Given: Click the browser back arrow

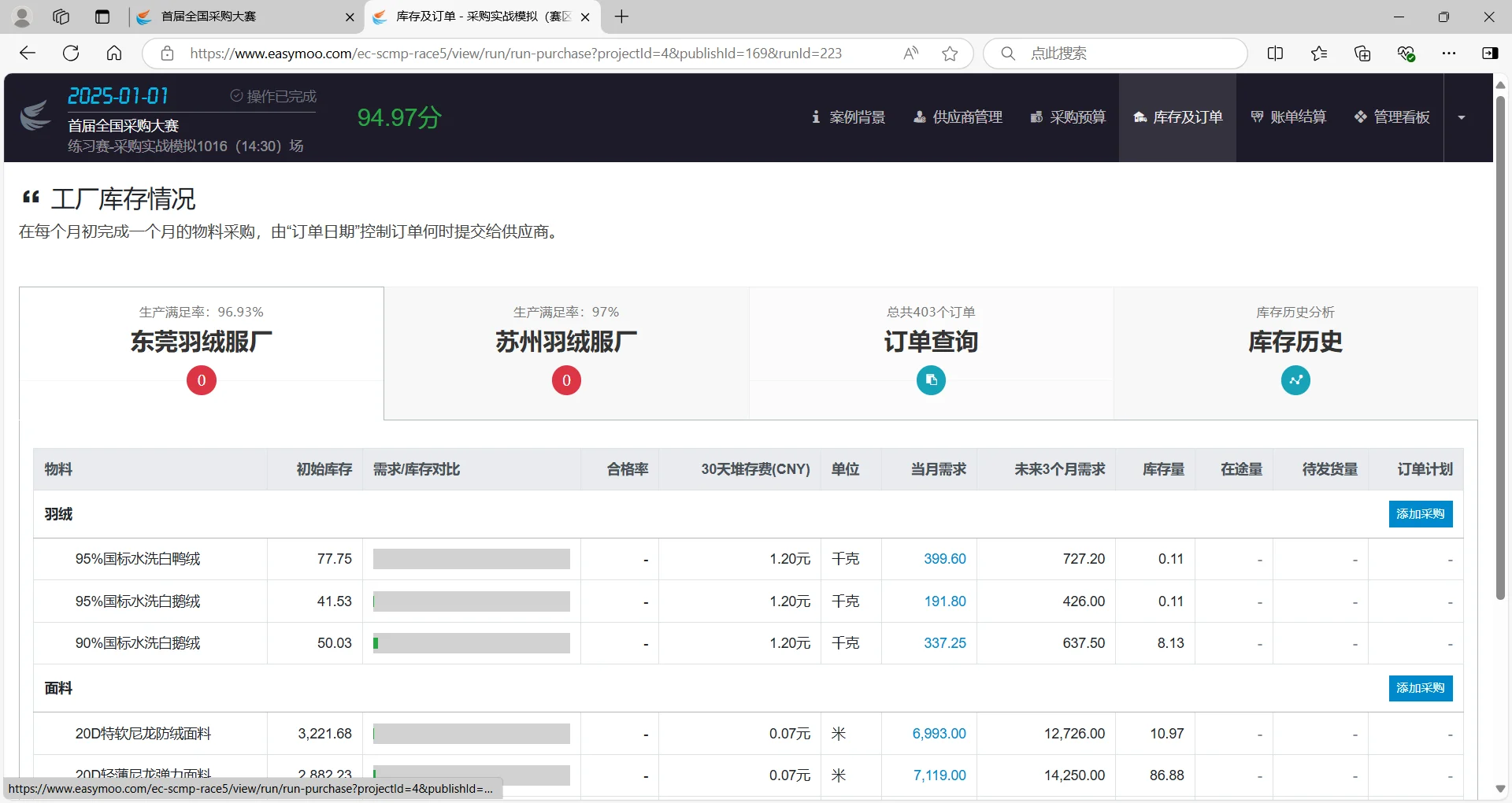Looking at the screenshot, I should coord(28,54).
